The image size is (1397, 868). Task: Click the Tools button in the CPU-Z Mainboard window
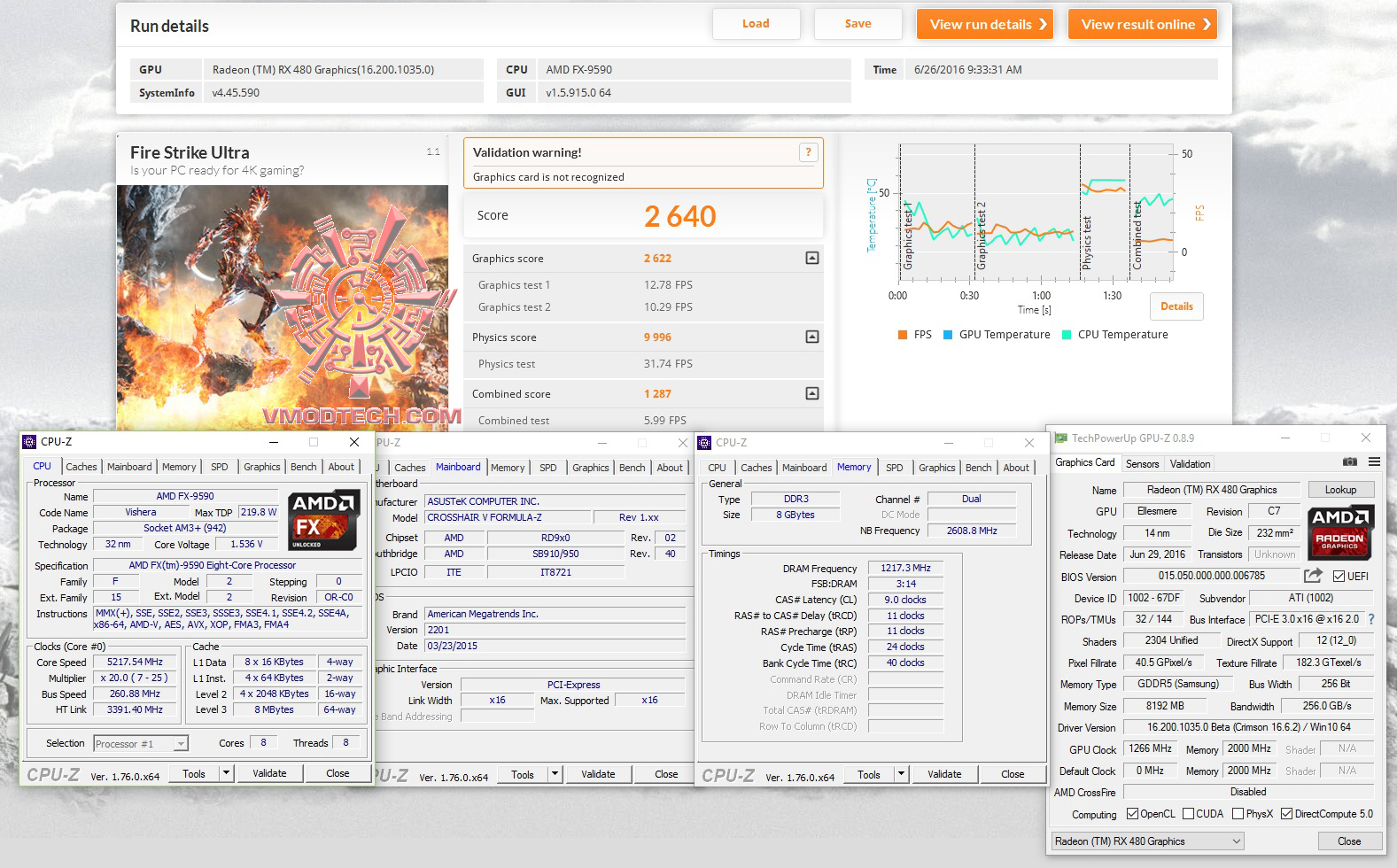coord(523,774)
